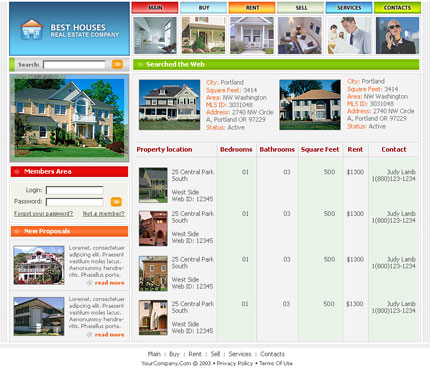Open the RENT navigation tab
This screenshot has width=430, height=372.
[x=252, y=7]
